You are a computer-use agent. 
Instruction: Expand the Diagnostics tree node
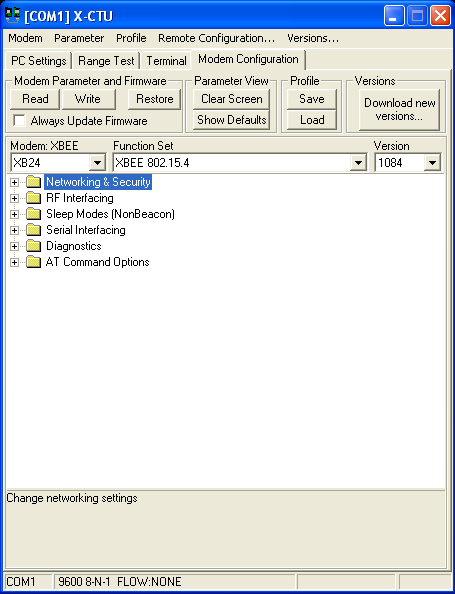[x=14, y=246]
